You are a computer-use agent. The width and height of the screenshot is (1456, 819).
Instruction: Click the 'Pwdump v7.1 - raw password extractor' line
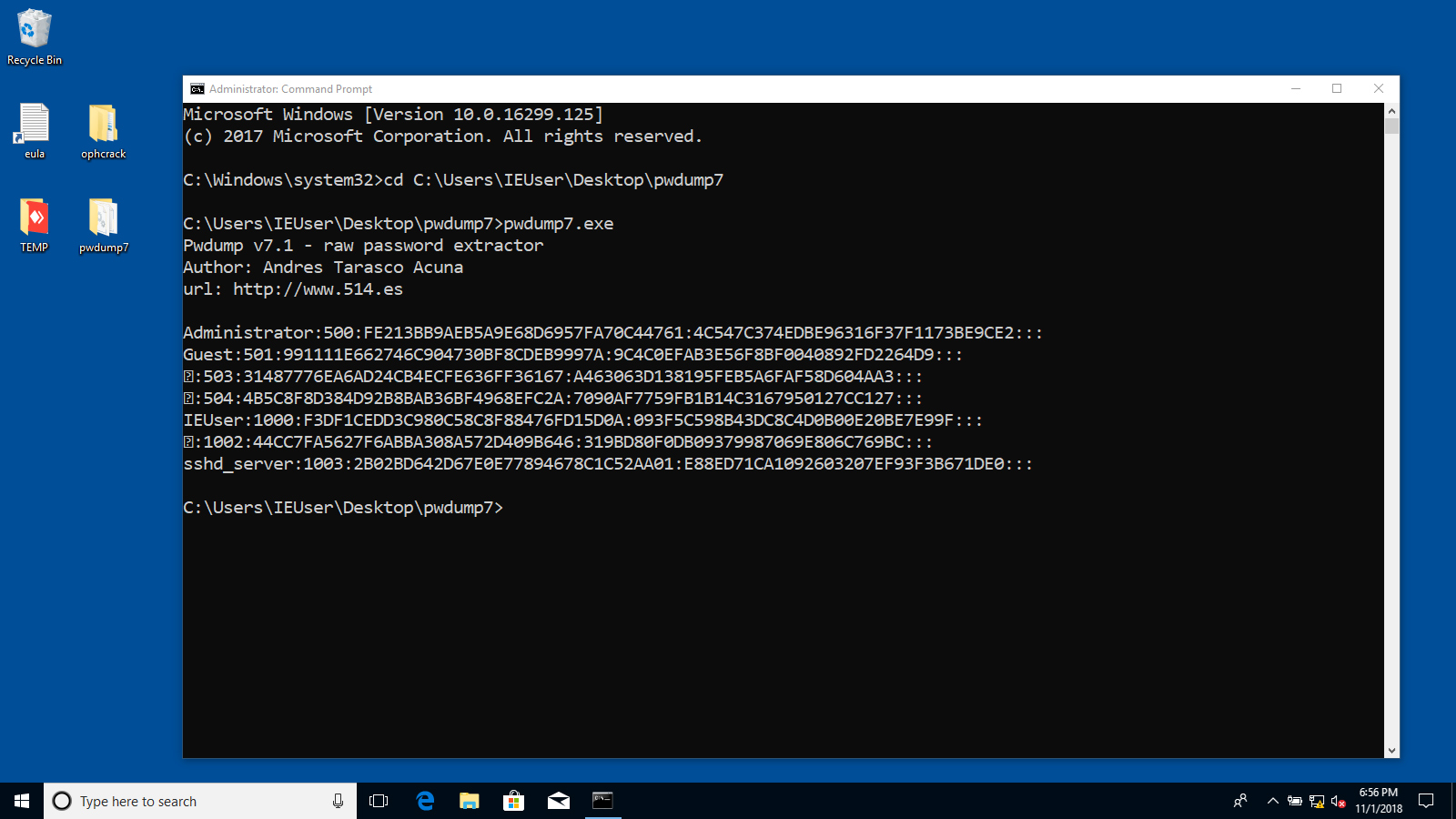tap(363, 246)
